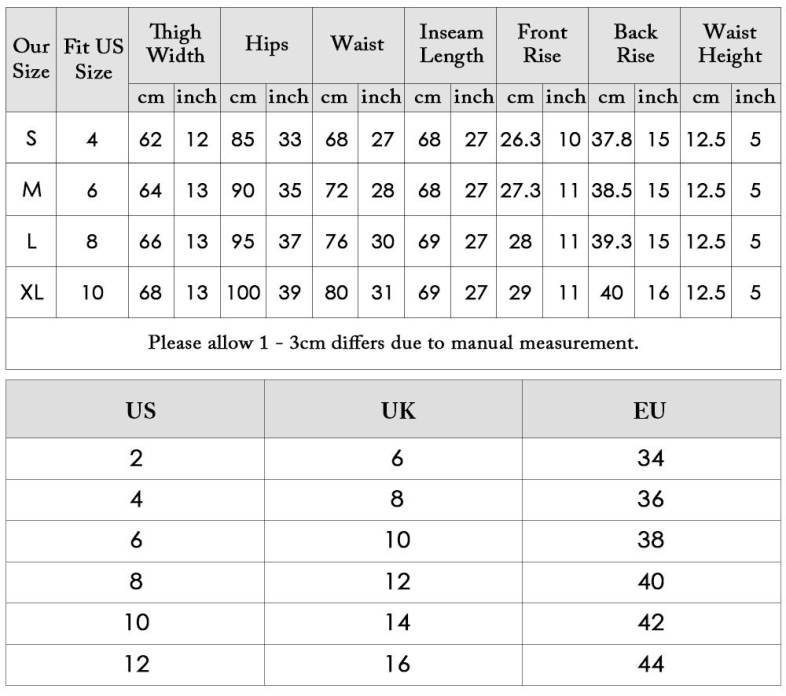
Task: Select the UK size 16 cell
Action: tap(397, 664)
